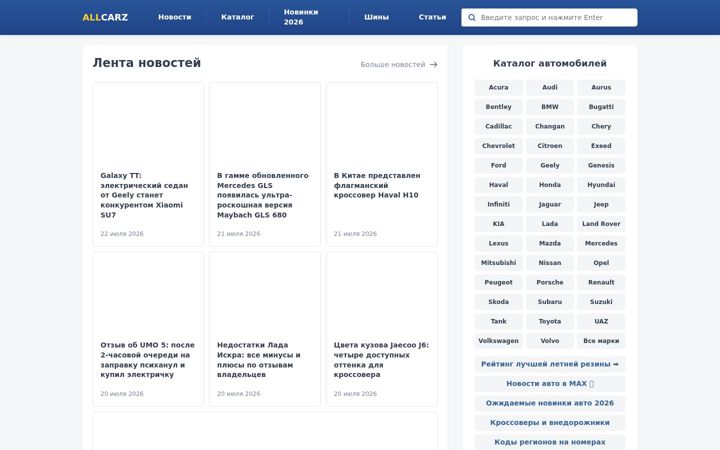Image resolution: width=720 pixels, height=450 pixels.
Task: Select Bentley in car catalog
Action: pyautogui.click(x=498, y=107)
